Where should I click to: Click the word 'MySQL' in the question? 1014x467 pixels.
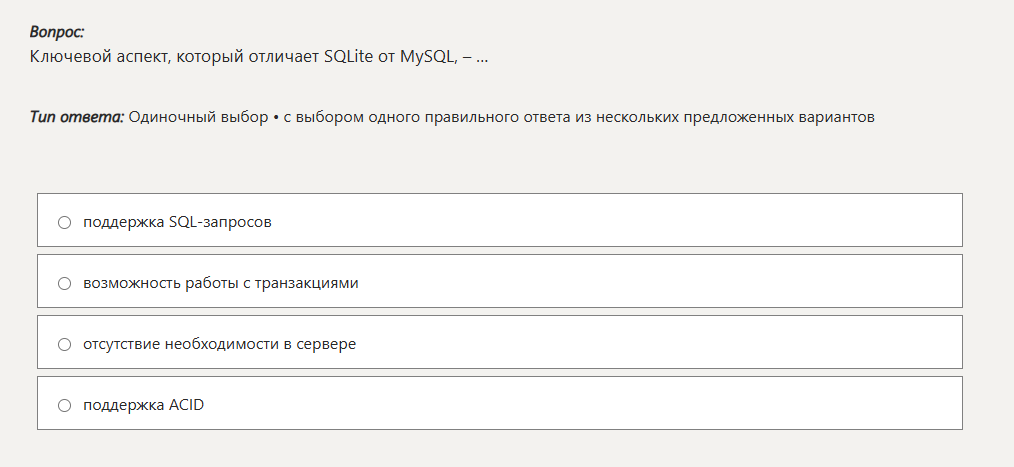427,56
